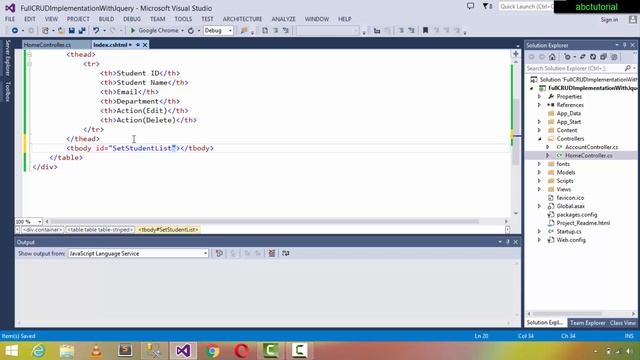Viewport: 640px width, 360px height.
Task: Click the Sign in link
Action: click(609, 20)
